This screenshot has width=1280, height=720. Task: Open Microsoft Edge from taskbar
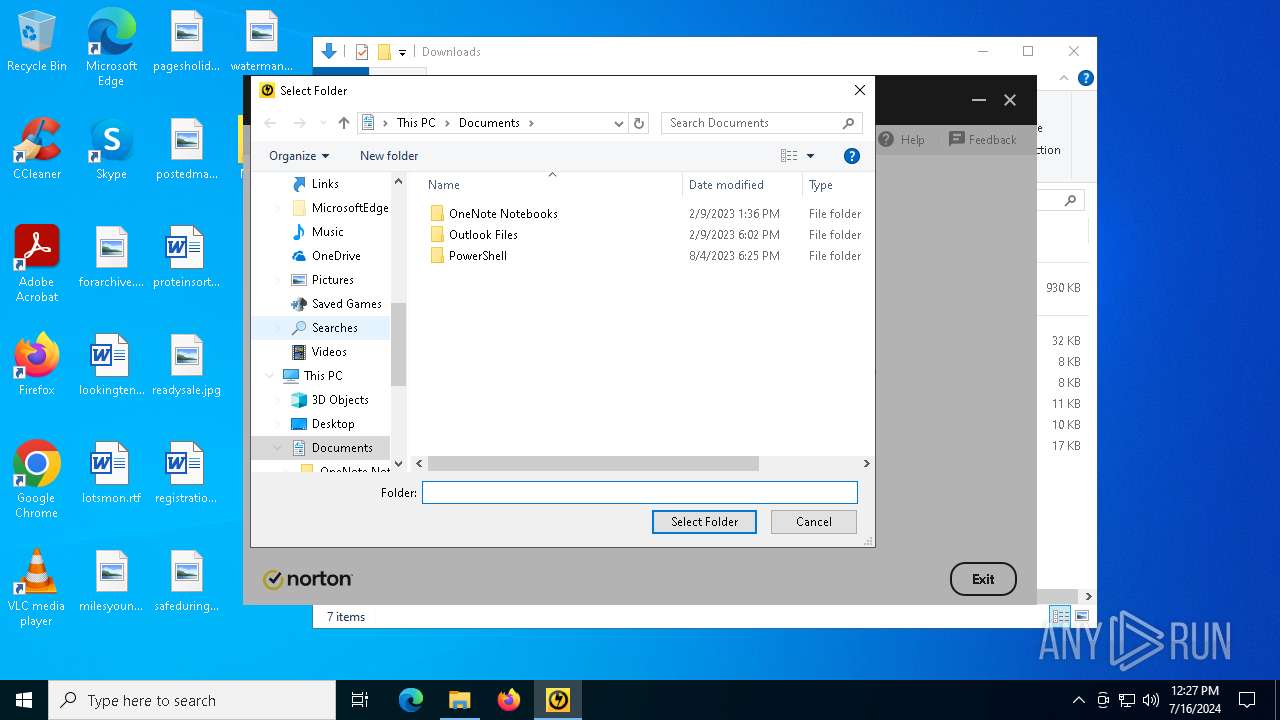click(x=411, y=700)
